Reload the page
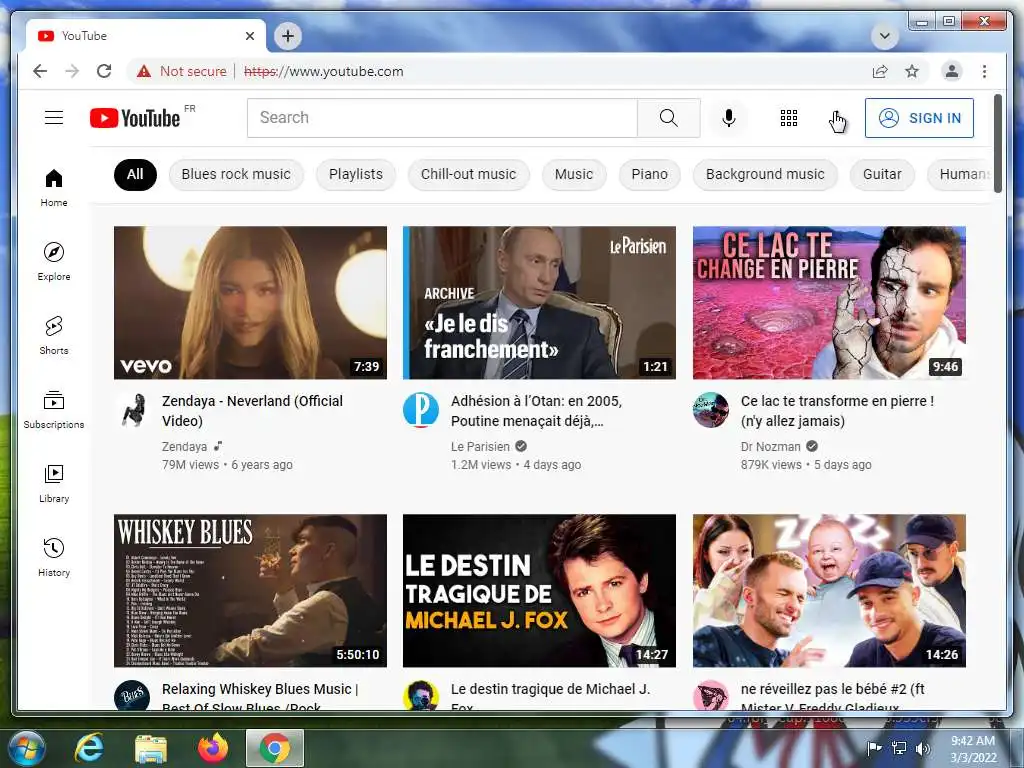The image size is (1024, 768). tap(104, 71)
